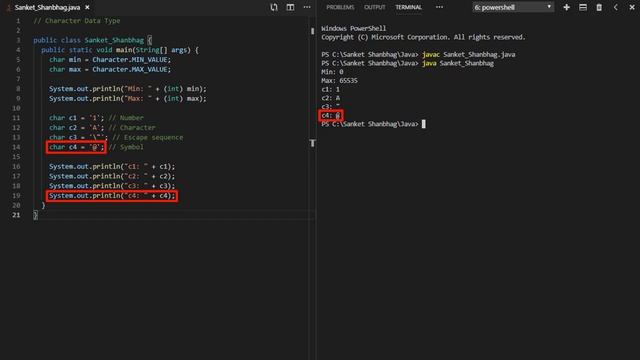Viewport: 640px width, 360px height.
Task: Click the 'char c3' escape sequence line
Action: [x=116, y=138]
